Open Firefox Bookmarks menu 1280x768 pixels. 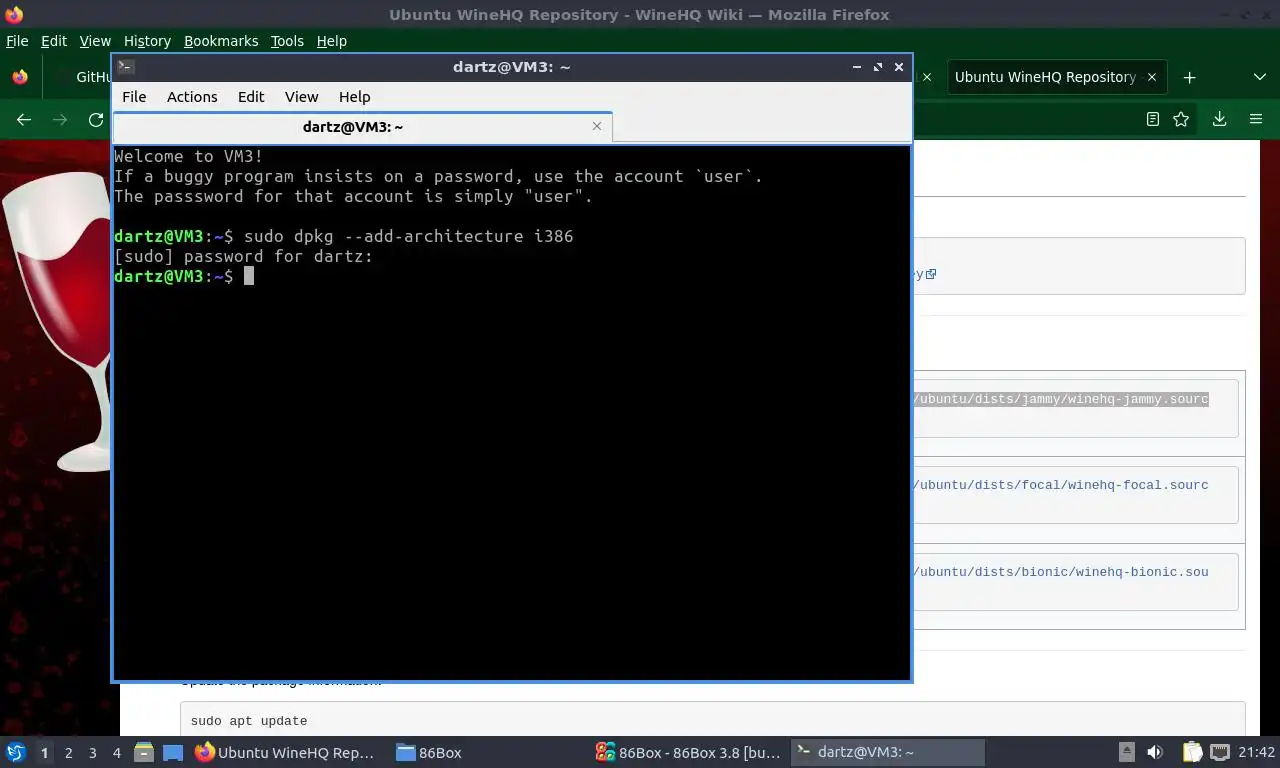pos(221,41)
